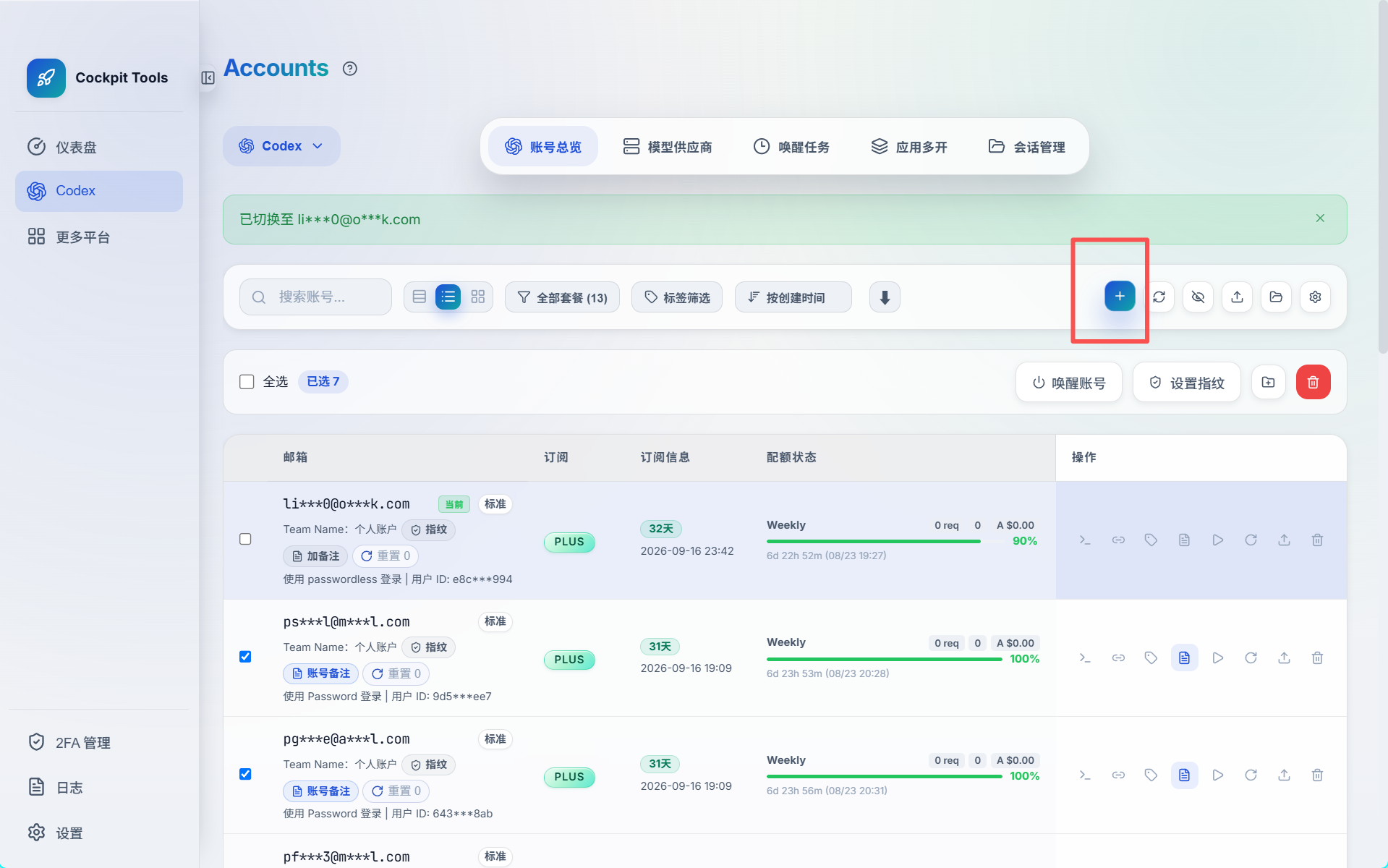Delete selected accounts with red trash button
Viewport: 1388px width, 868px height.
(1313, 382)
